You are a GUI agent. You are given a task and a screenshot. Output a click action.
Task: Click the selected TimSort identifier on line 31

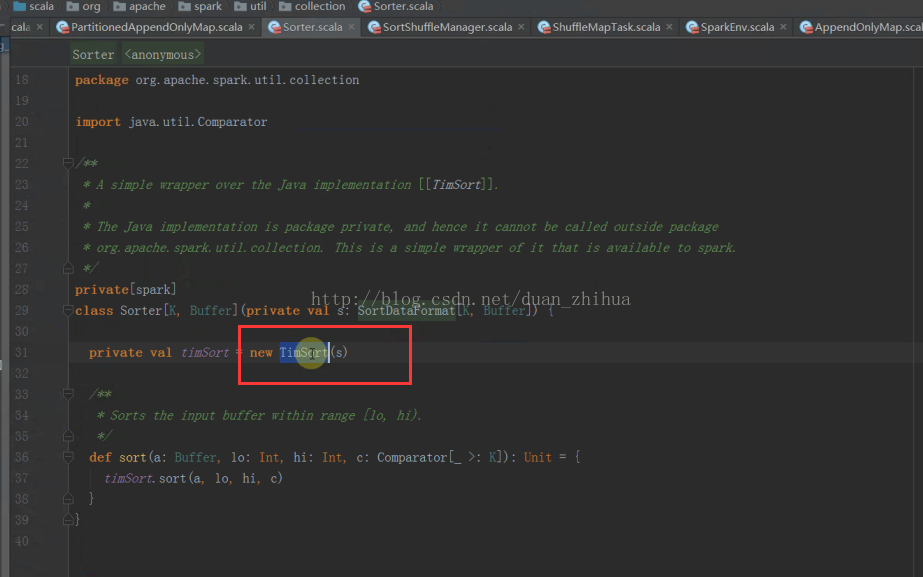click(x=304, y=353)
